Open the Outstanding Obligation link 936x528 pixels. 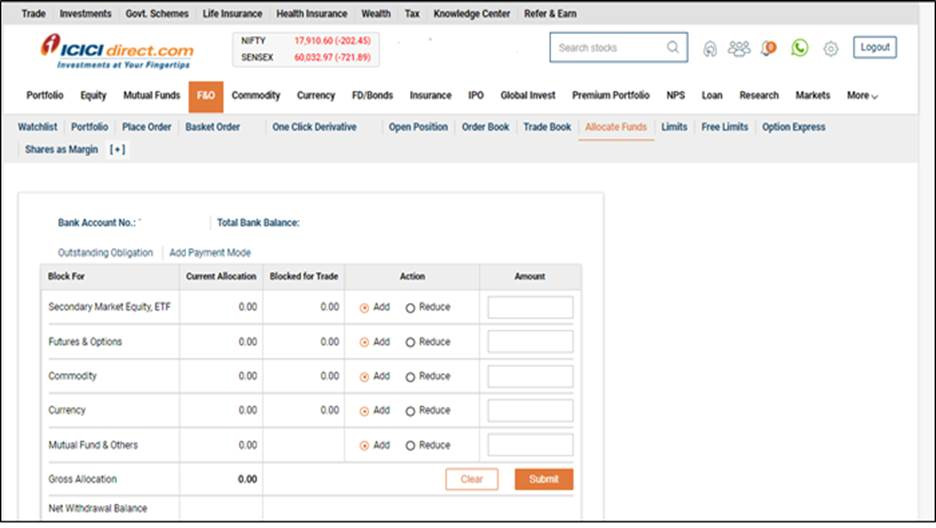[105, 253]
